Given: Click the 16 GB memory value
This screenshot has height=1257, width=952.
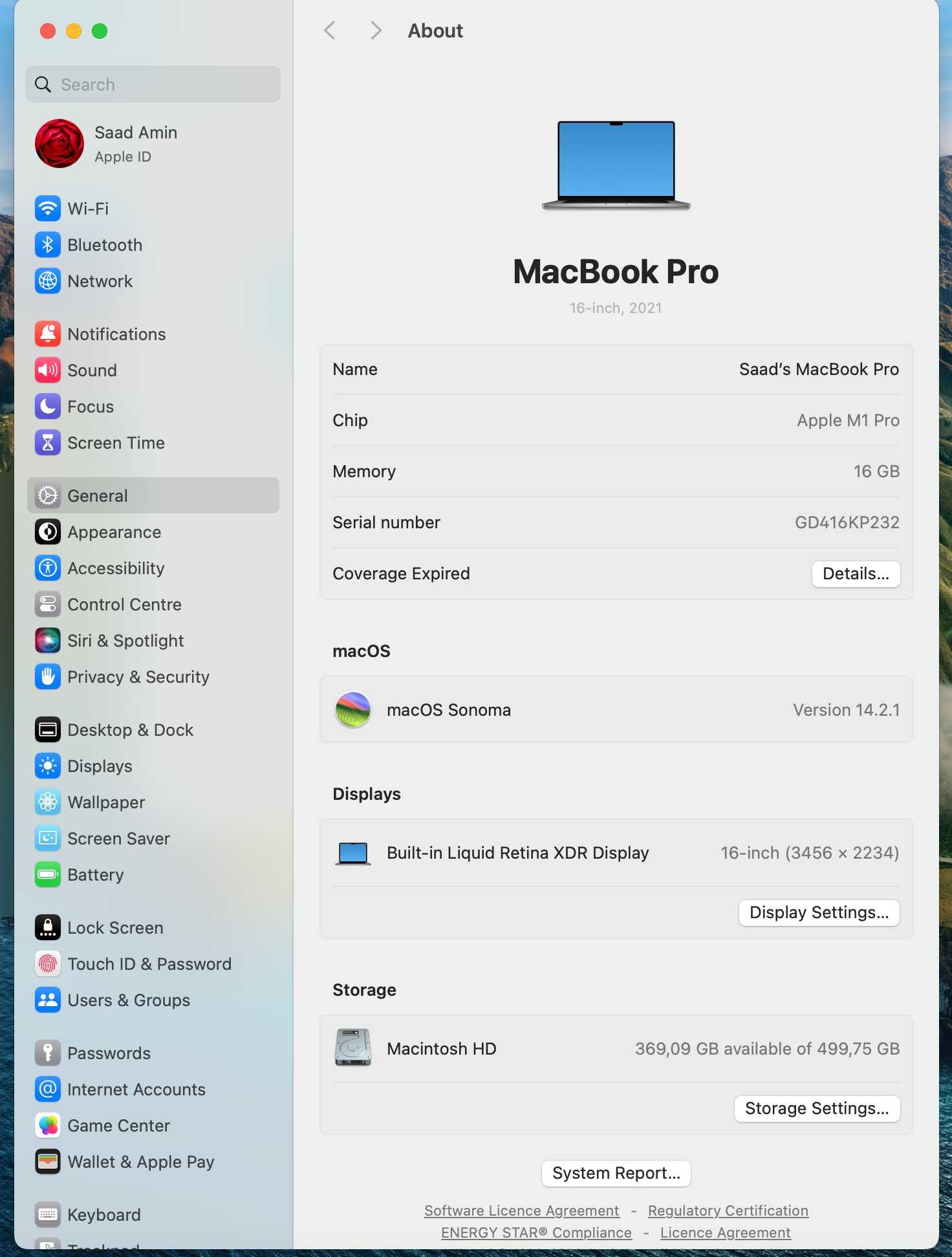Looking at the screenshot, I should 876,471.
